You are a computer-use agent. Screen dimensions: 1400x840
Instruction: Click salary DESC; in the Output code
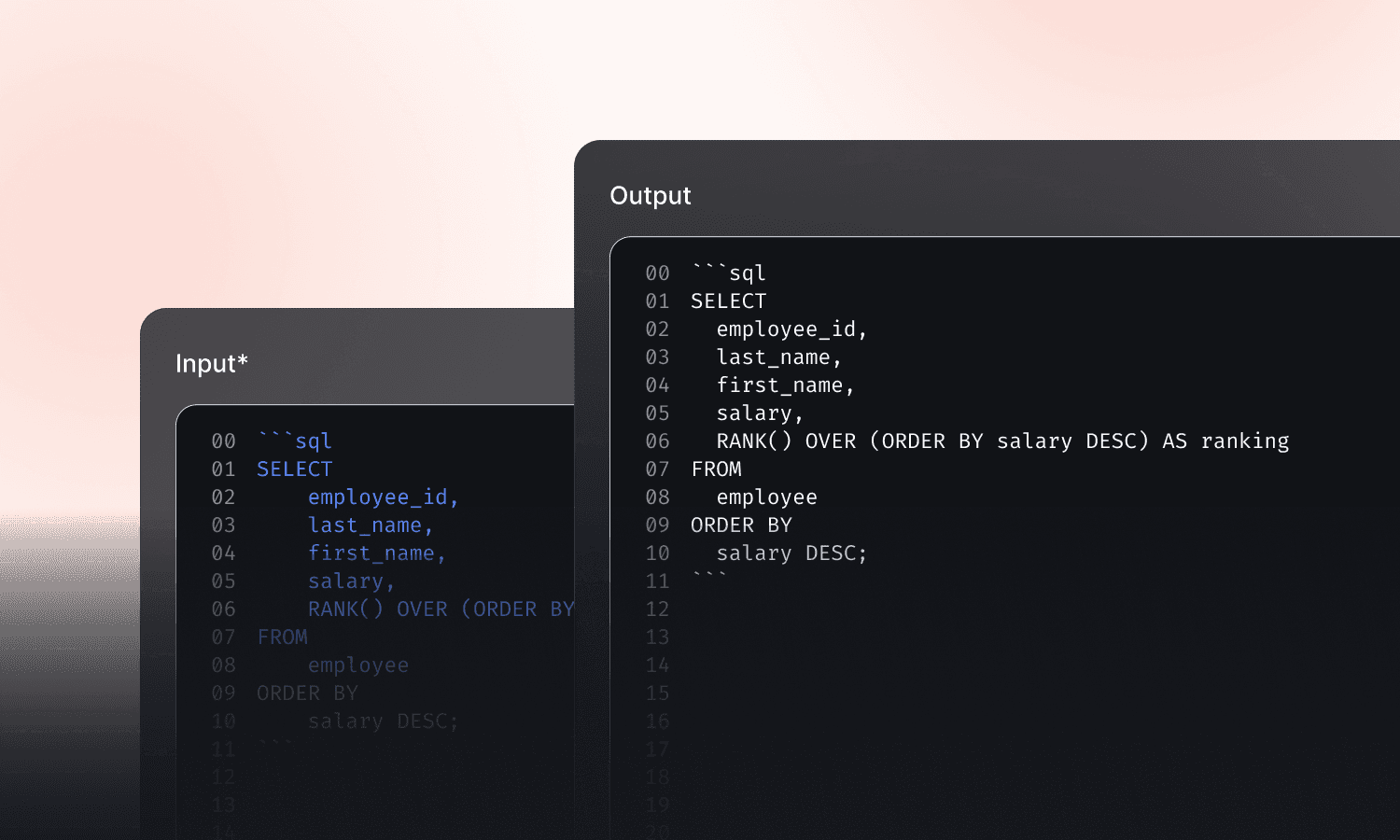(791, 553)
